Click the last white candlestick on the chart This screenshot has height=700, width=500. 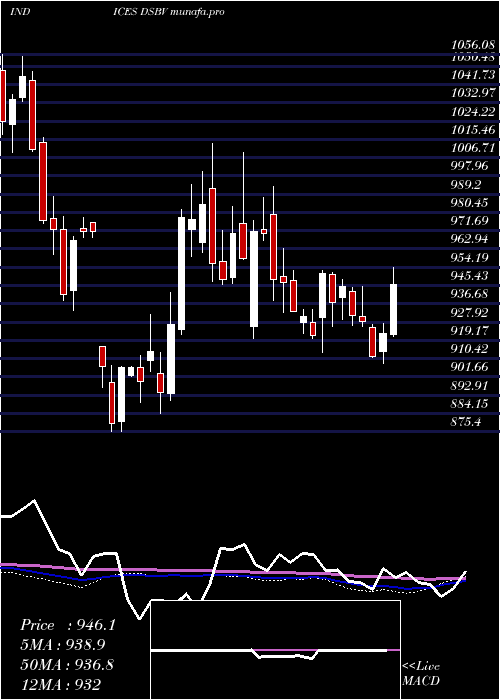393,309
